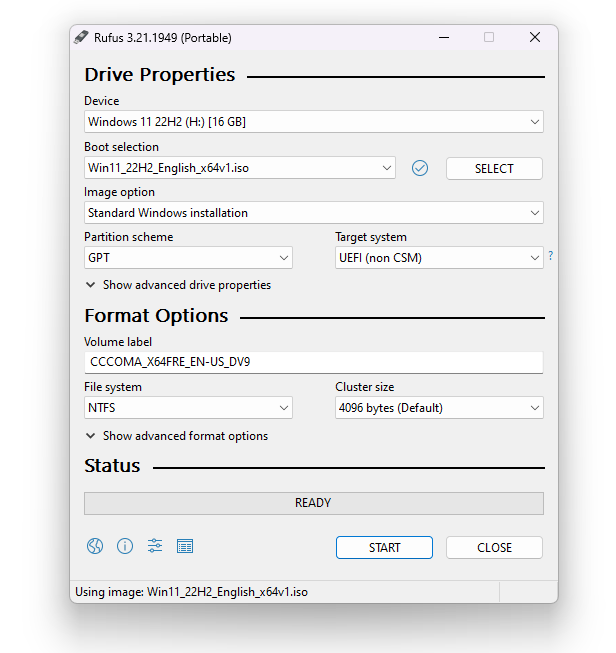Image resolution: width=616 pixels, height=653 pixels.
Task: Click the Drive Properties heading
Action: (160, 75)
